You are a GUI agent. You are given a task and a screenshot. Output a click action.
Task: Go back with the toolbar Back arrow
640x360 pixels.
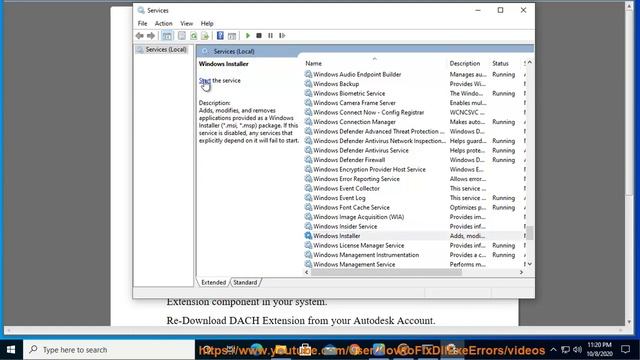click(x=140, y=36)
